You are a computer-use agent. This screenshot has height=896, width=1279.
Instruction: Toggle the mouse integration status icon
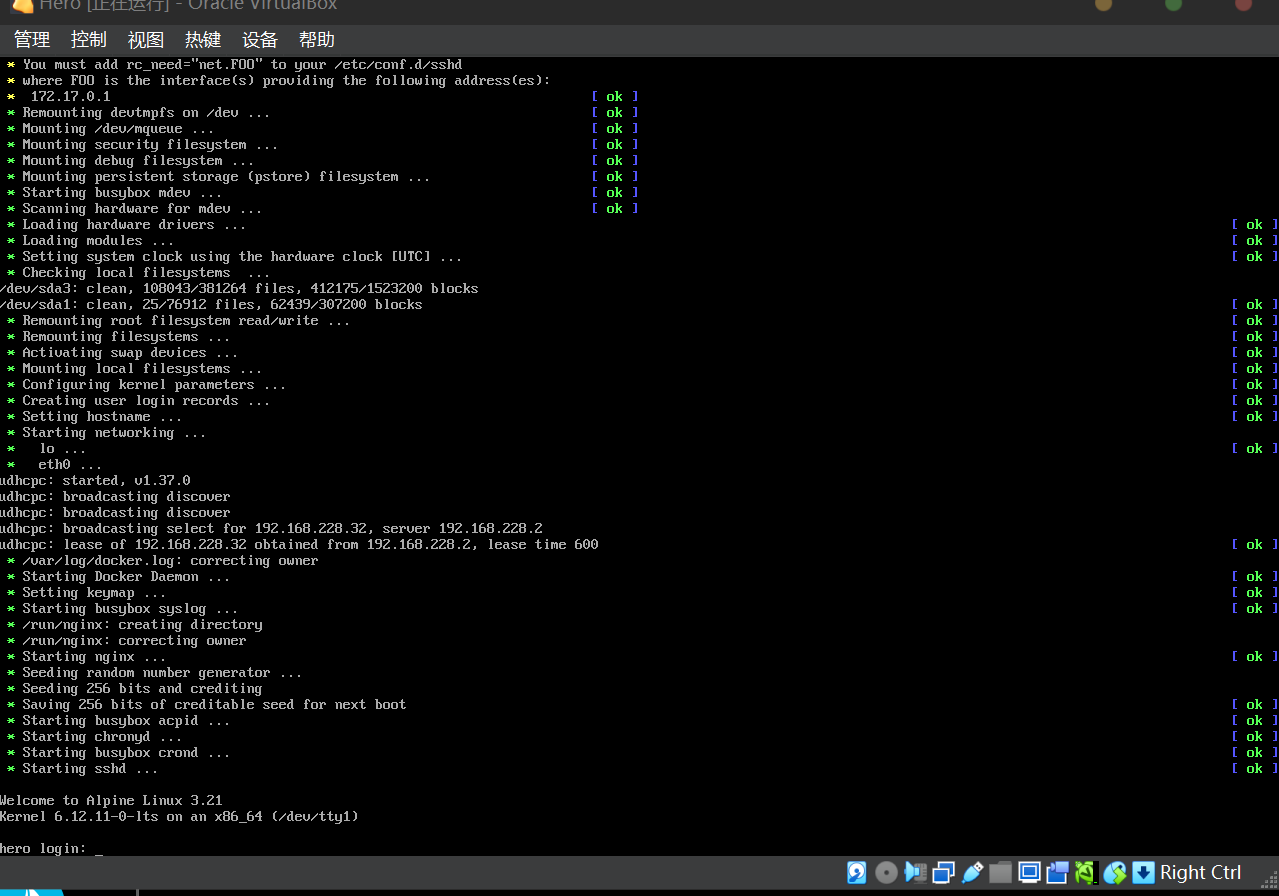pyautogui.click(x=1115, y=873)
